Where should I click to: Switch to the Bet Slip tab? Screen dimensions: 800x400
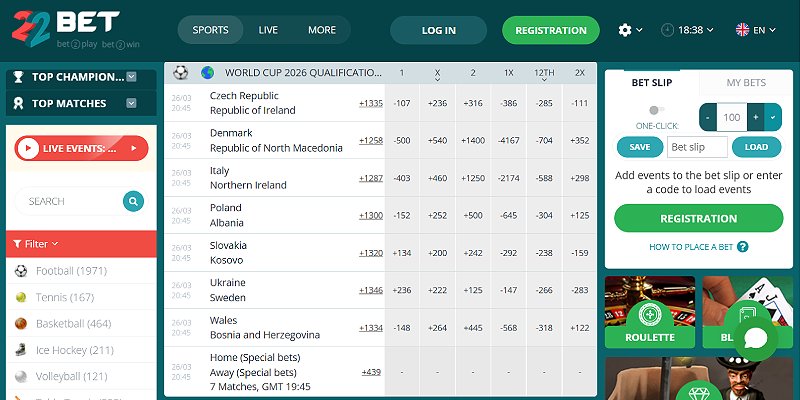(652, 83)
